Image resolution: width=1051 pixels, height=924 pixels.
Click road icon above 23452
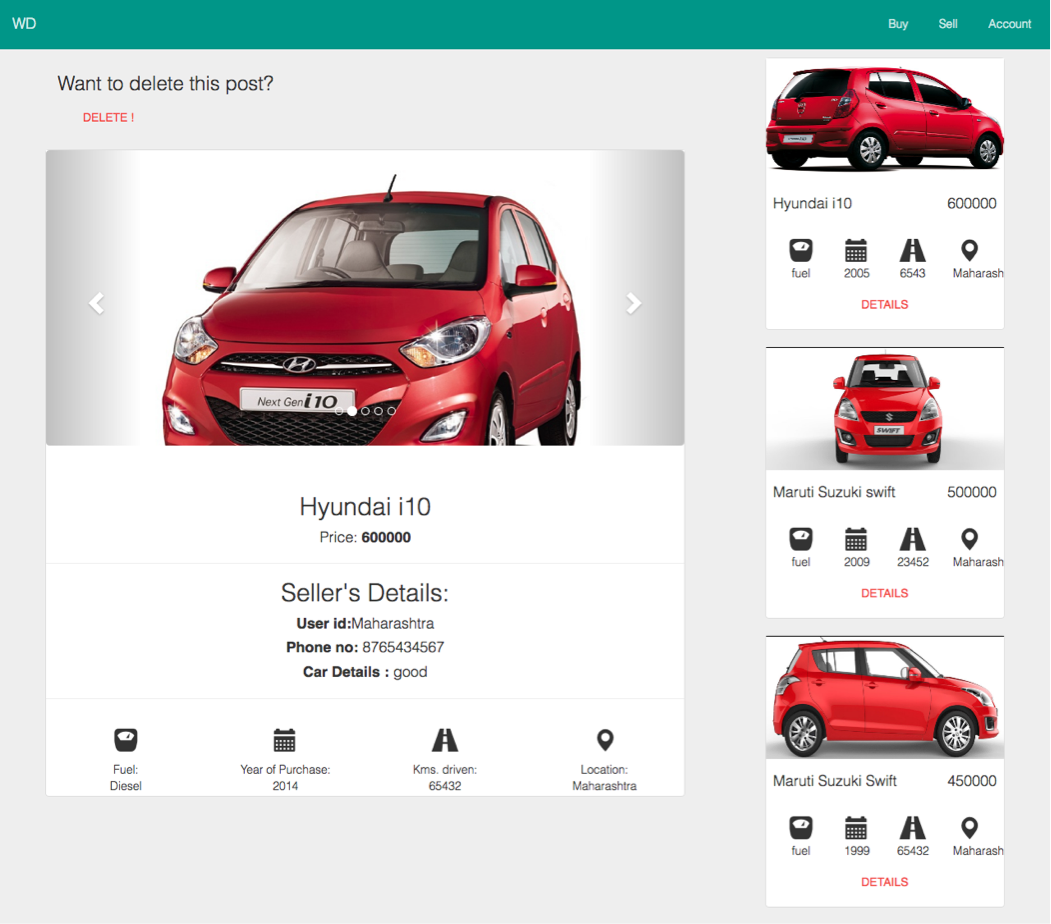[x=912, y=539]
